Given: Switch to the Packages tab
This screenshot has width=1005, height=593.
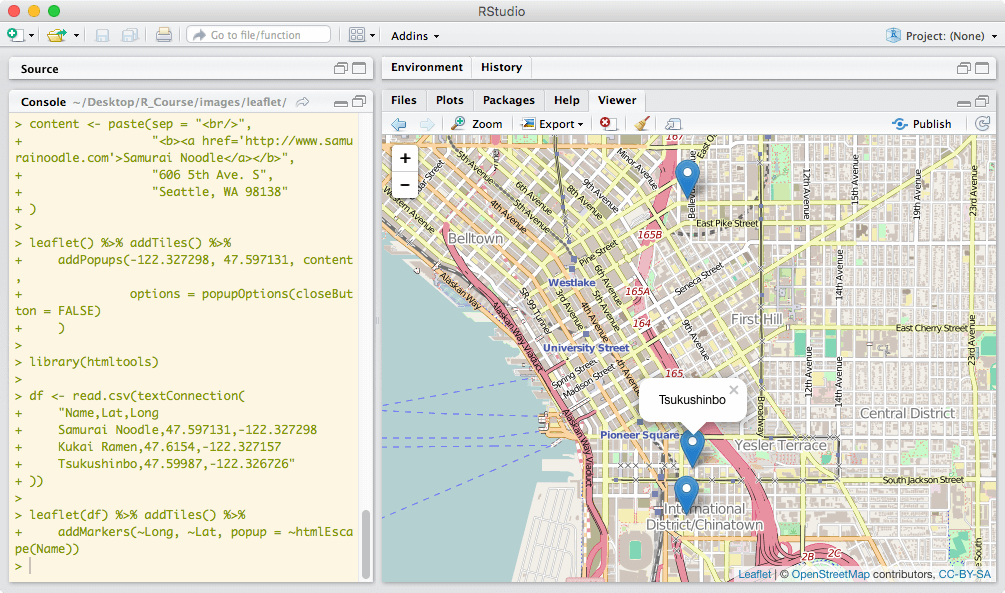Looking at the screenshot, I should tap(508, 100).
